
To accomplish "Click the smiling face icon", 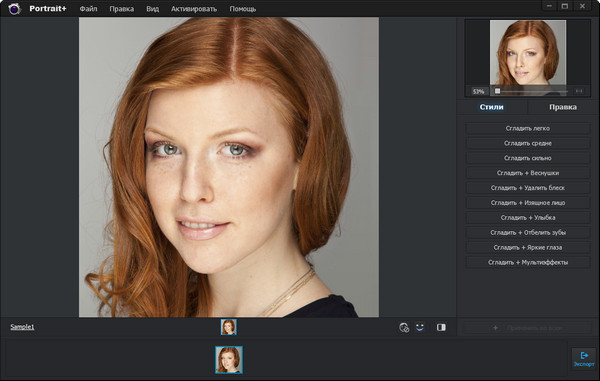I will pyautogui.click(x=420, y=327).
